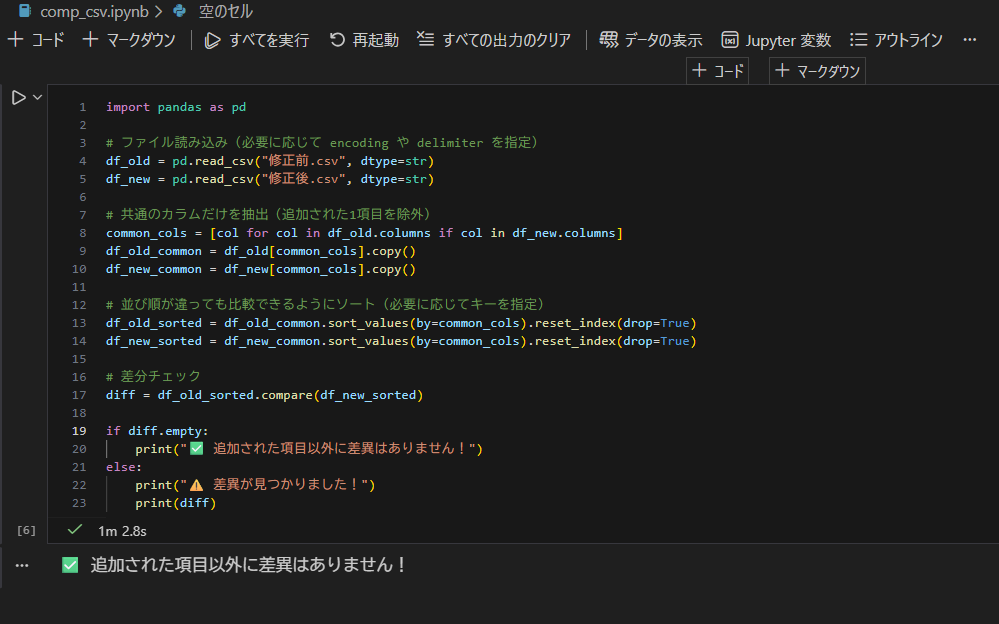Image resolution: width=999 pixels, height=624 pixels.
Task: Add a markdown cell via main toolbar マークダウン
Action: 129,40
